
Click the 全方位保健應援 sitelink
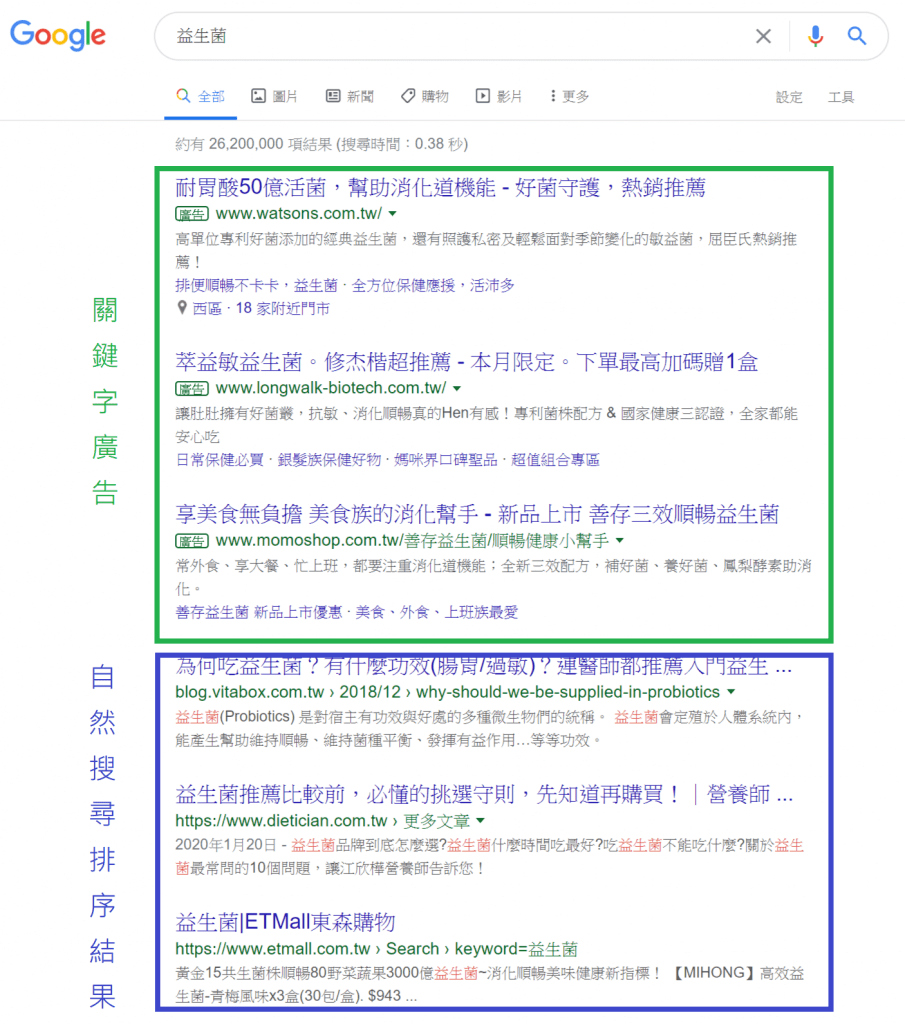point(404,285)
